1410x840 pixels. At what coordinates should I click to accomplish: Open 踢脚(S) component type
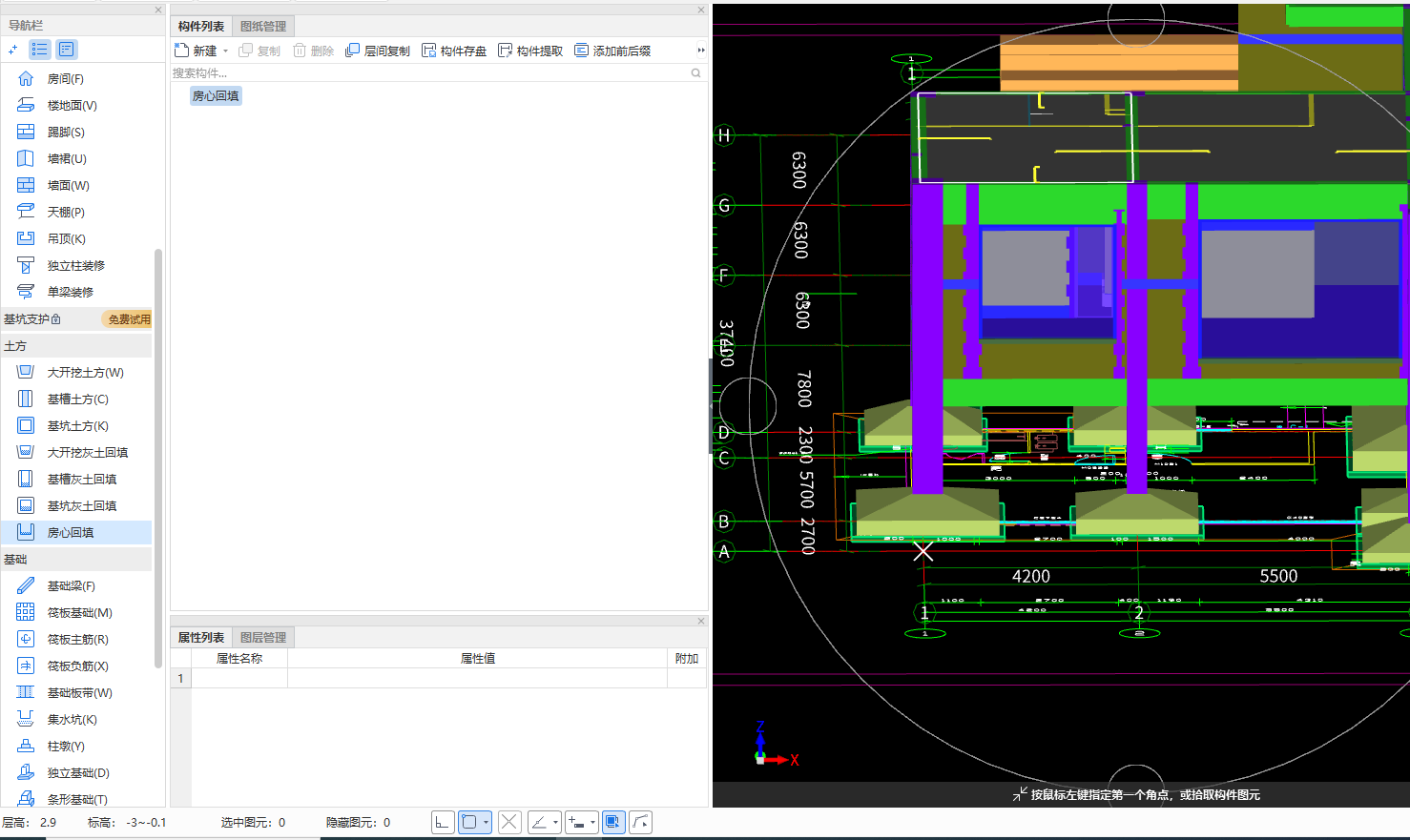point(66,133)
